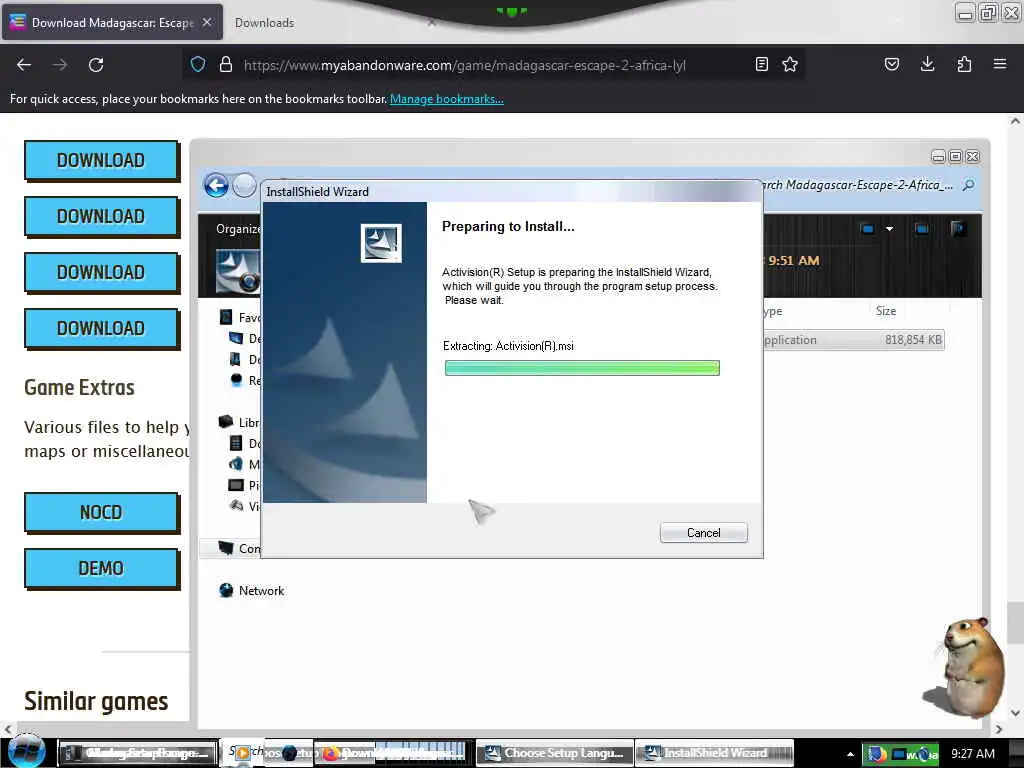Viewport: 1024px width, 768px height.
Task: Select the Pictures library in Explorer tree
Action: point(244,485)
